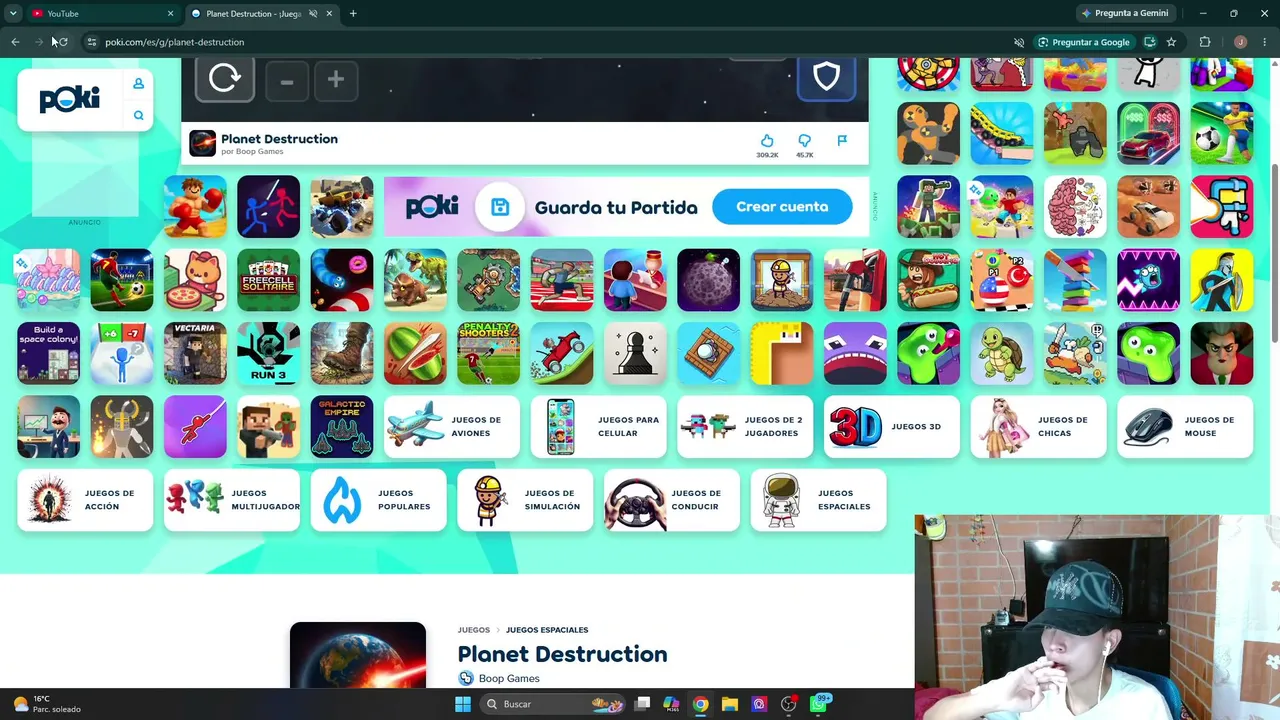1280x720 pixels.
Task: Open the Juegos 3D category
Action: [x=892, y=427]
